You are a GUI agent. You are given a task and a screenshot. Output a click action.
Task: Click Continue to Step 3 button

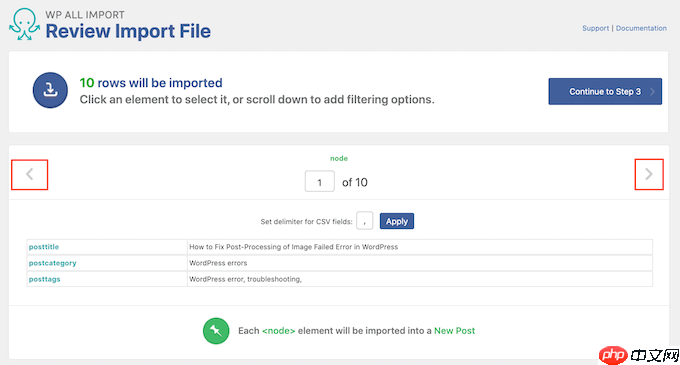[605, 91]
